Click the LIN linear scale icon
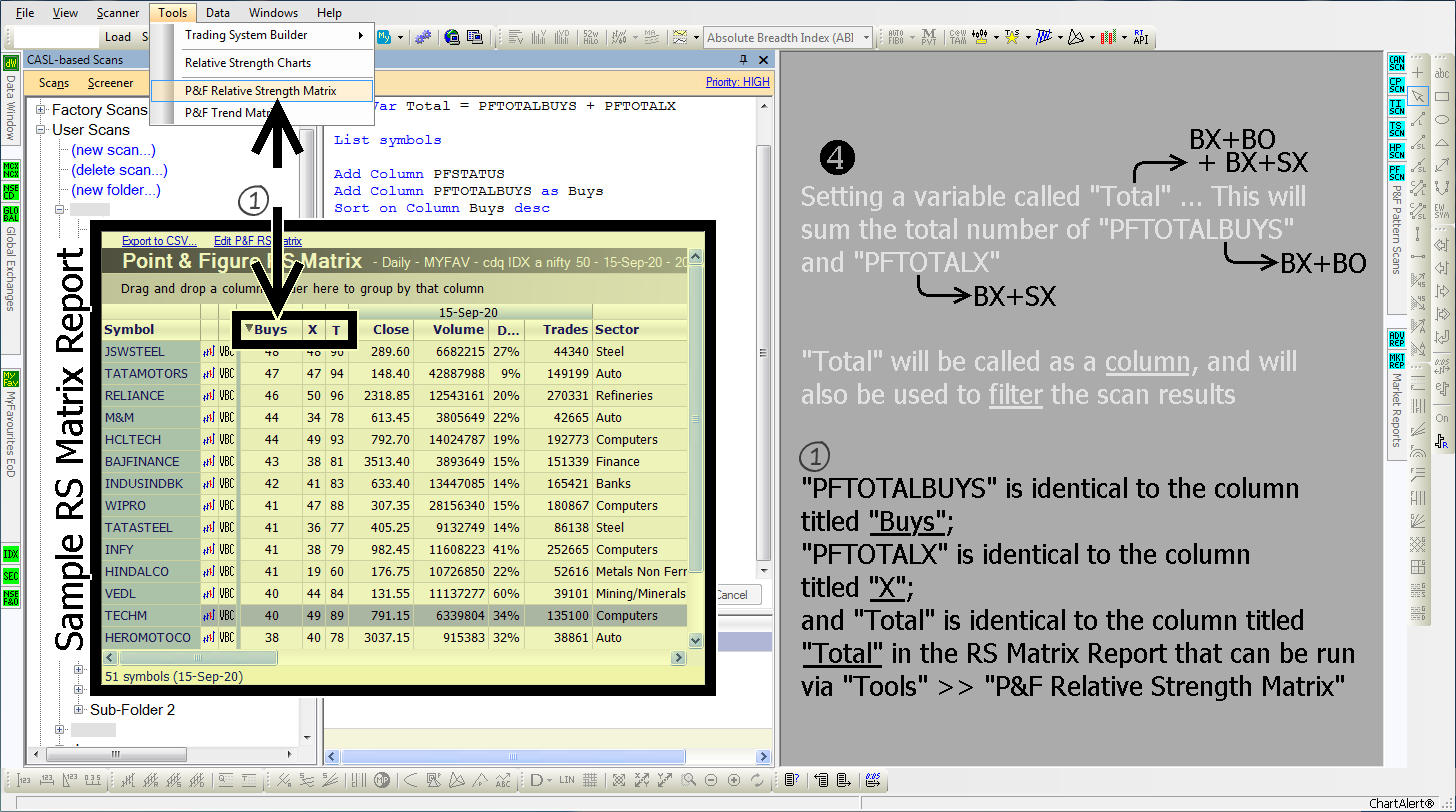Screen dimensions: 1456x812 [567, 780]
